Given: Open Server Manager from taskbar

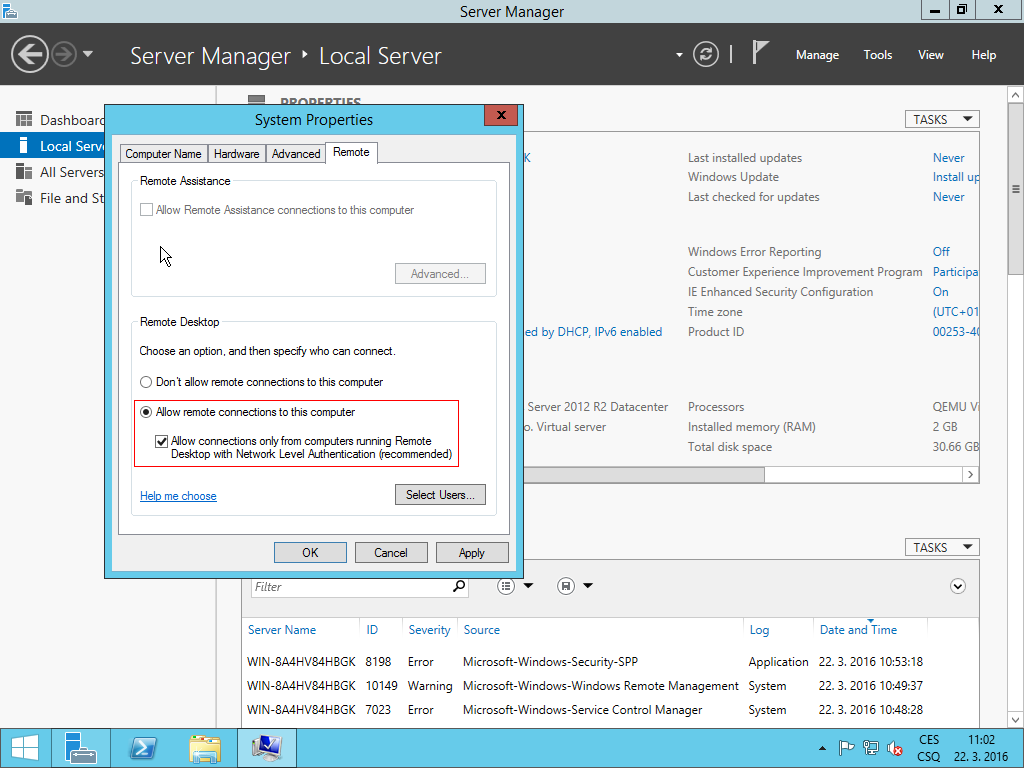Looking at the screenshot, I should coord(80,748).
